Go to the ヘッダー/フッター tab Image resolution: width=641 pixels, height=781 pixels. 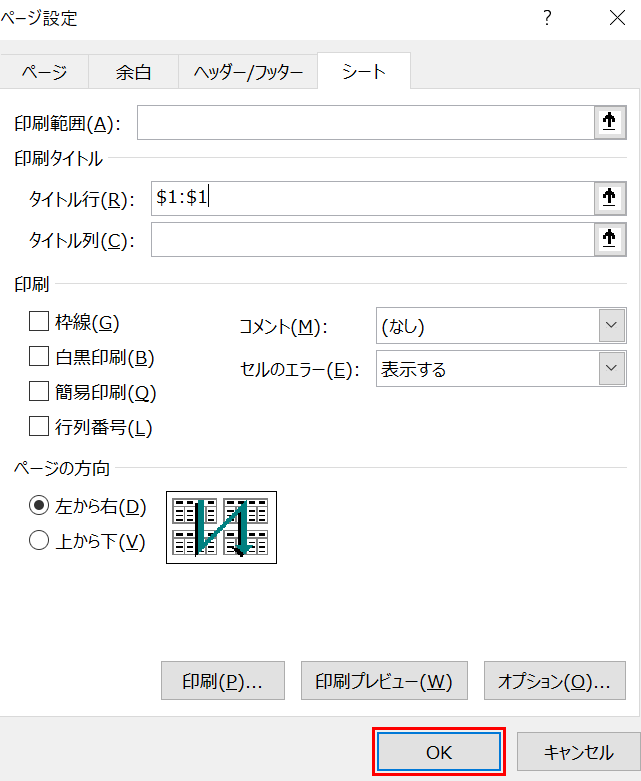[x=248, y=72]
